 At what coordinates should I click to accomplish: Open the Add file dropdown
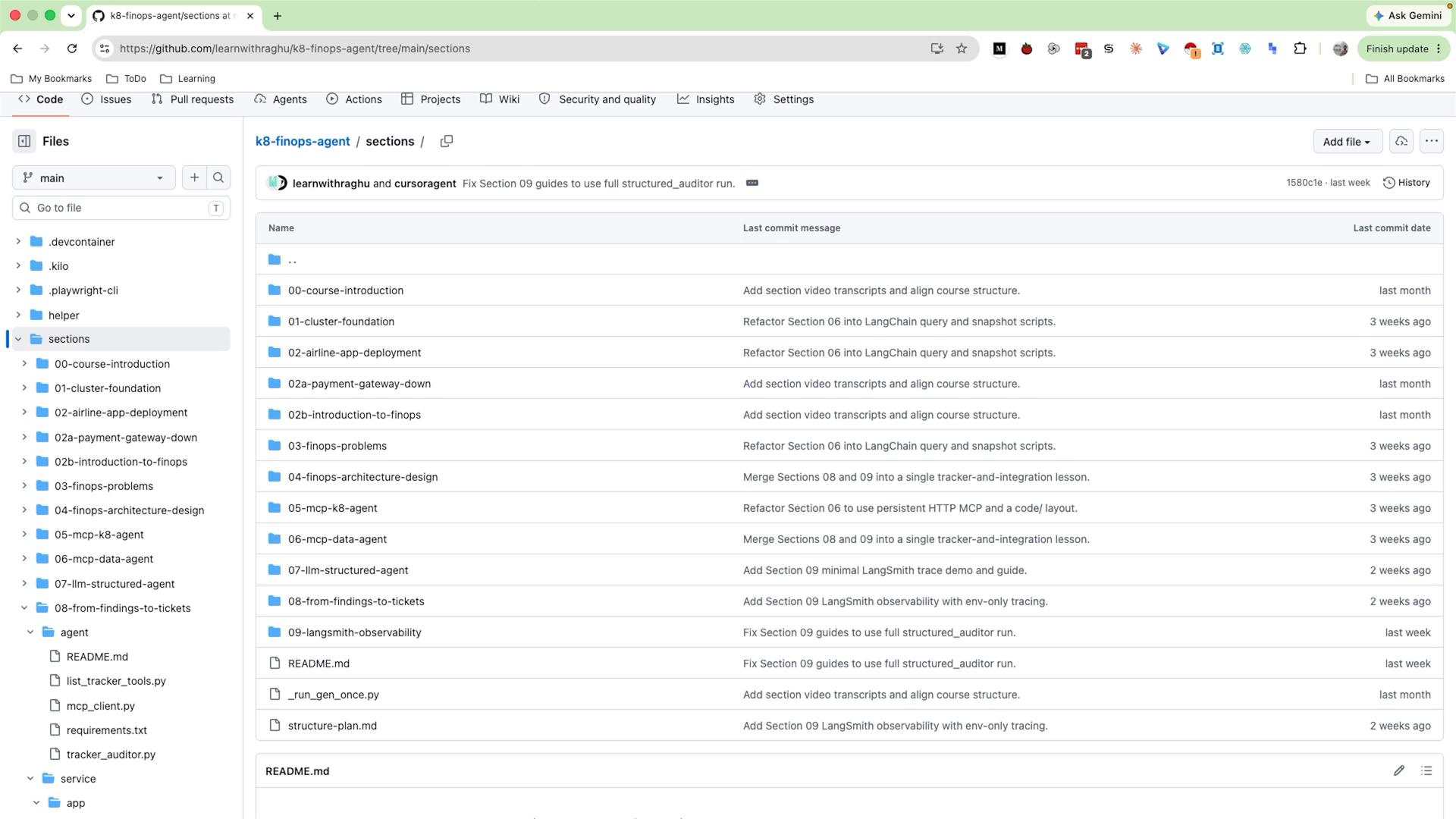(1347, 141)
